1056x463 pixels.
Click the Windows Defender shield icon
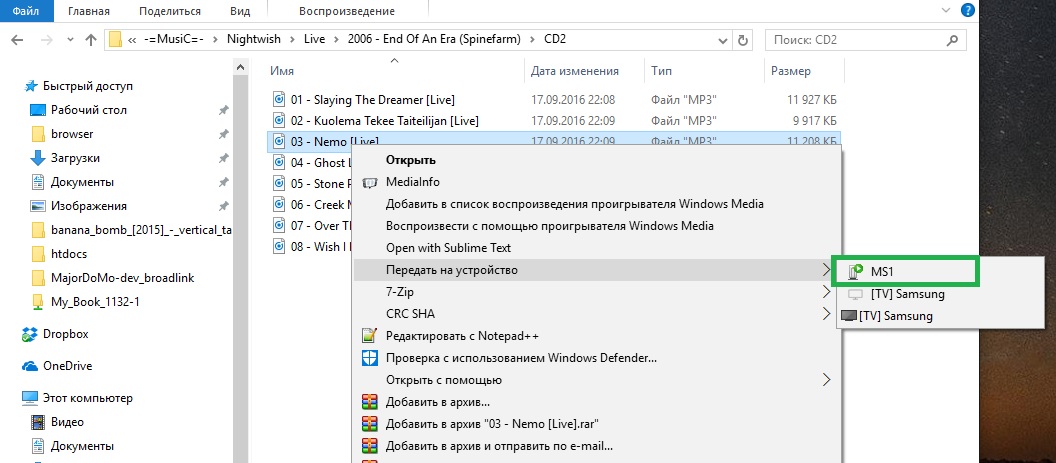click(370, 358)
